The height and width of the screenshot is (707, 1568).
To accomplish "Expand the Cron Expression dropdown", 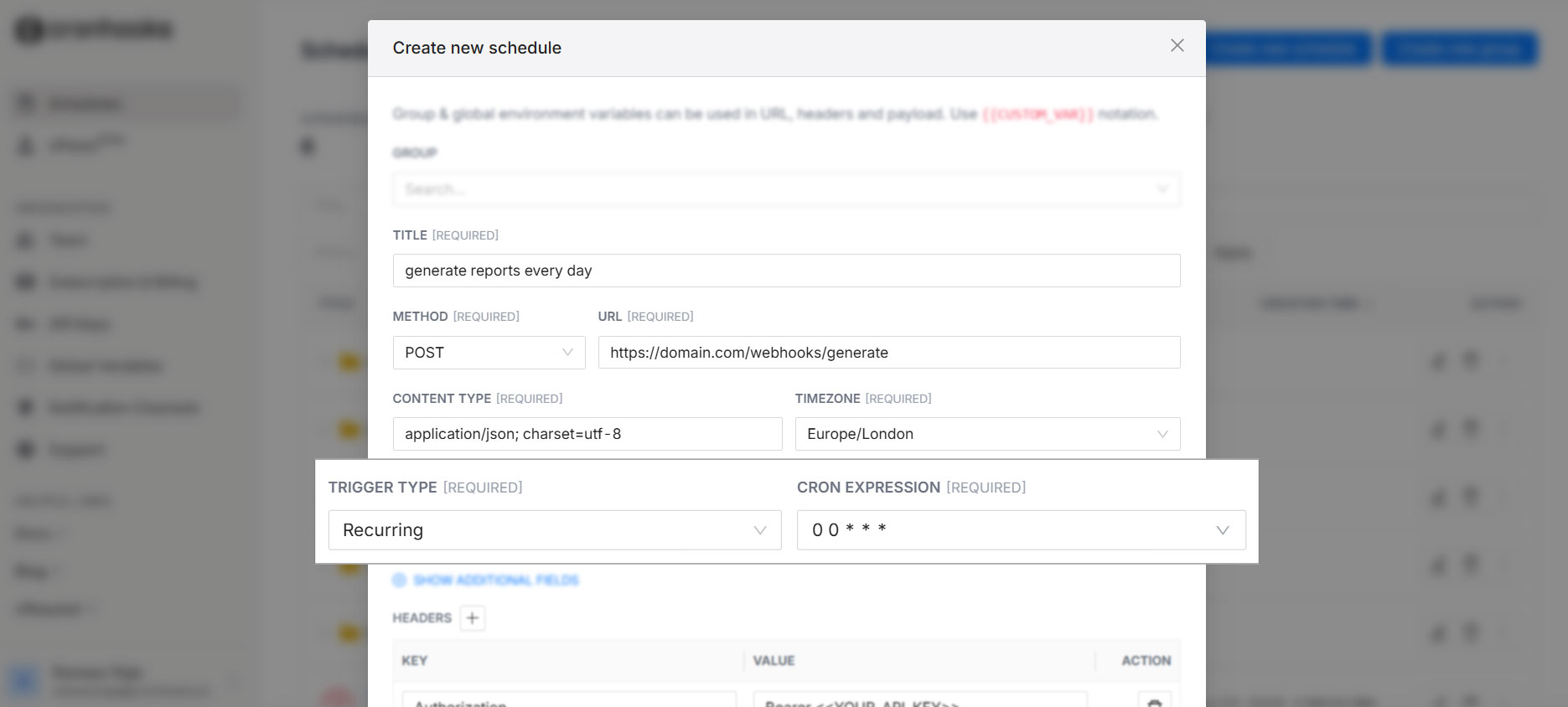I will tap(1021, 530).
